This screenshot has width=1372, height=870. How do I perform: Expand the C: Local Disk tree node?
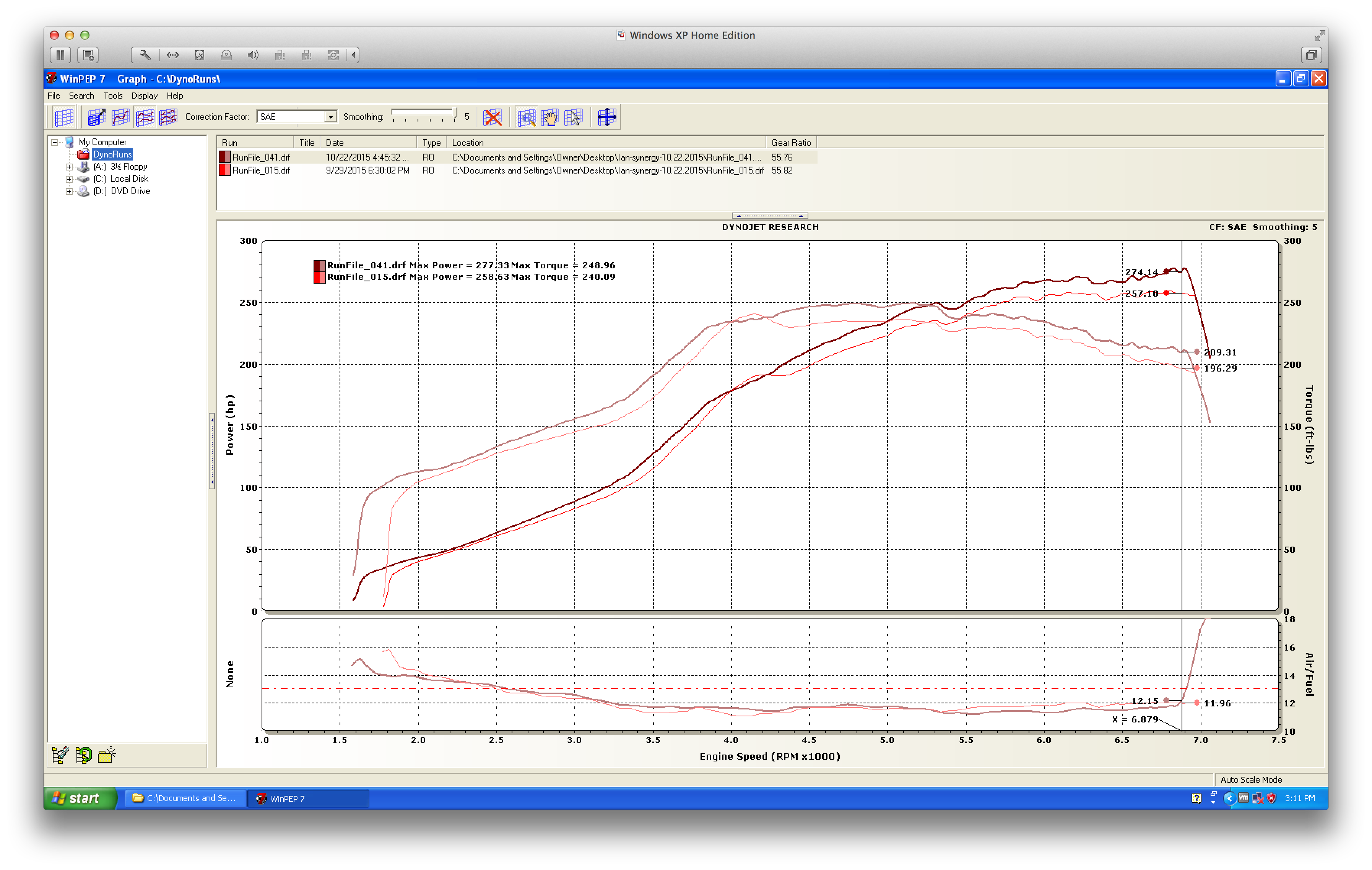click(69, 179)
